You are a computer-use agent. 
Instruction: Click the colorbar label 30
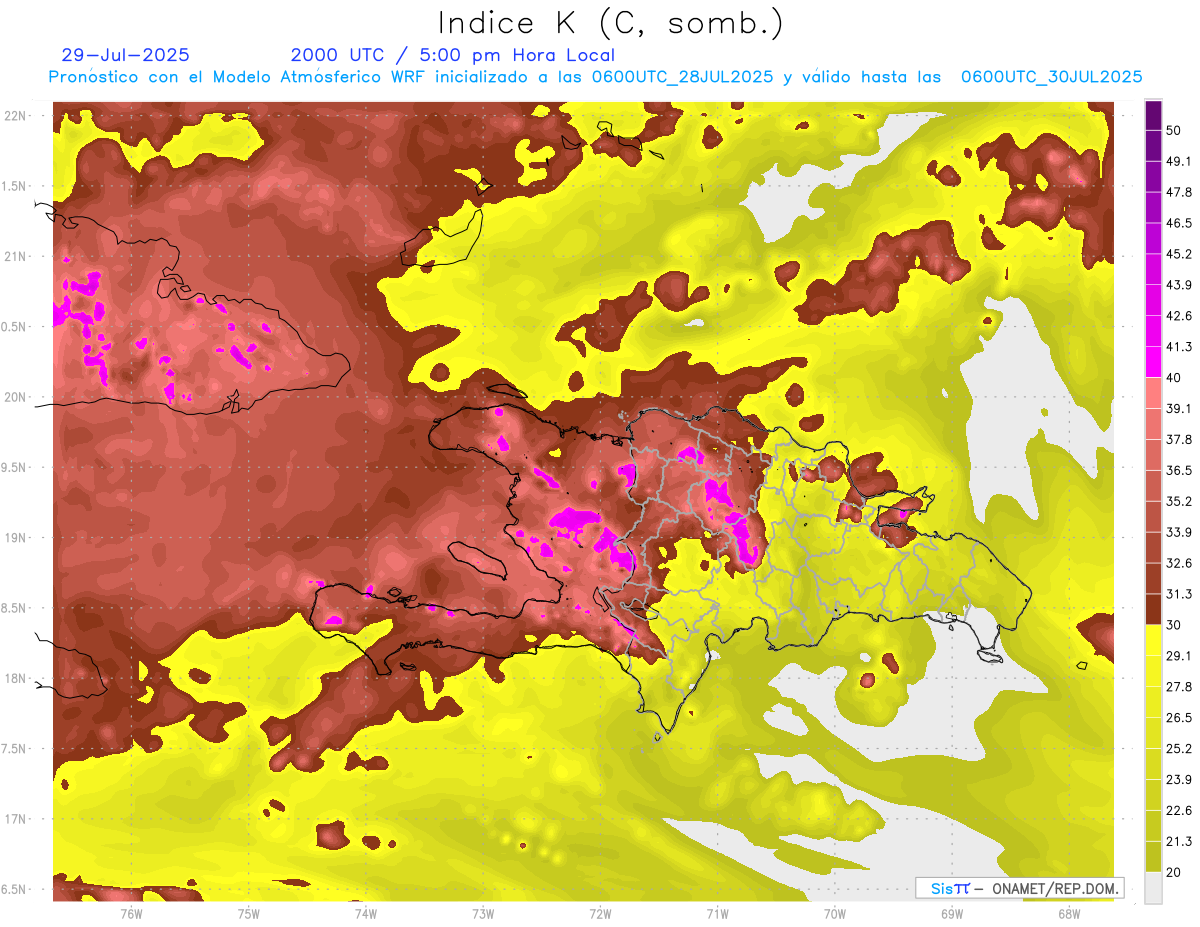click(x=1174, y=625)
